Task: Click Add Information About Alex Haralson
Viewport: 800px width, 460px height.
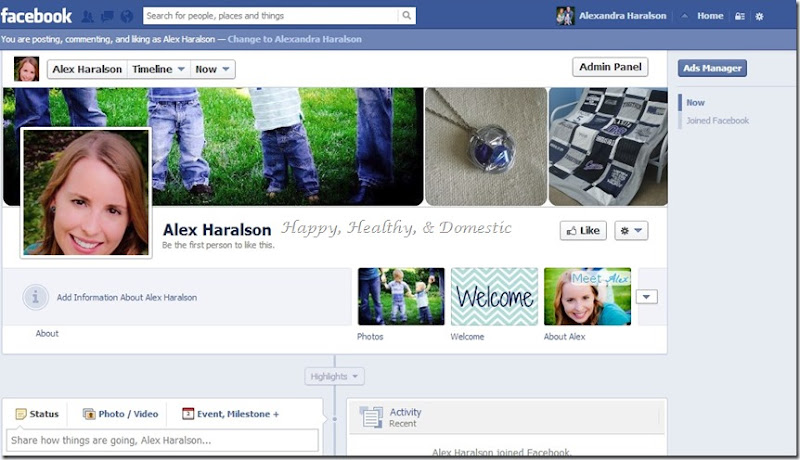Action: point(127,297)
